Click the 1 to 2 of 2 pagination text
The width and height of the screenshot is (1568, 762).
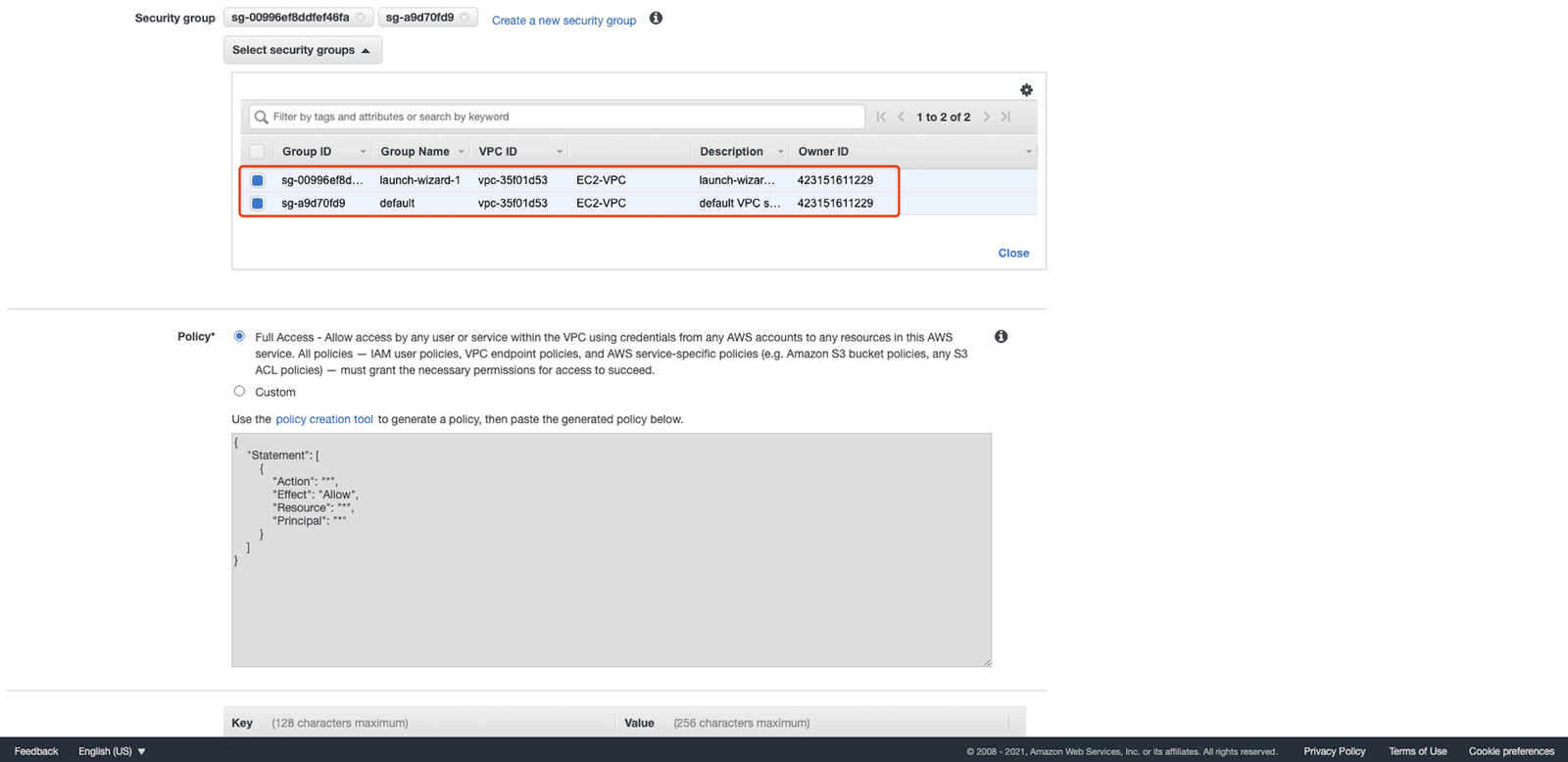pos(944,118)
